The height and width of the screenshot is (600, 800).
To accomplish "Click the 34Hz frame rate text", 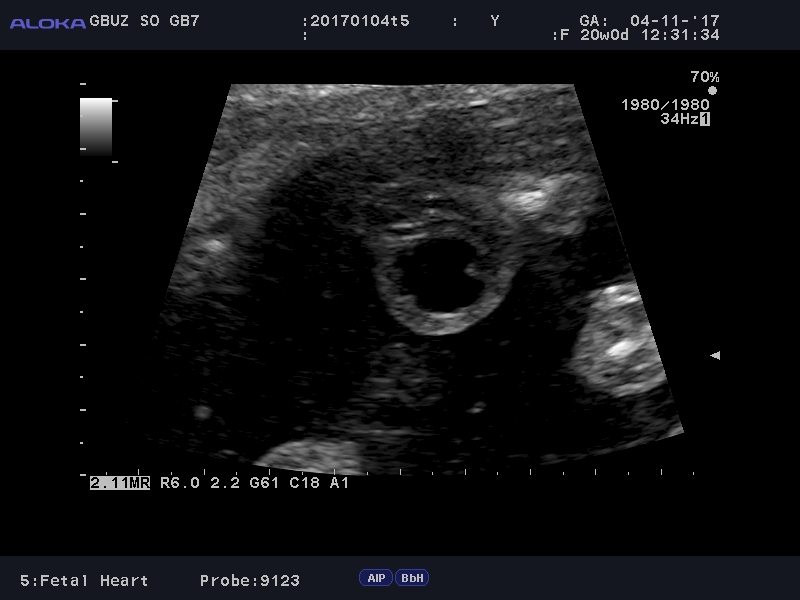I will [679, 119].
